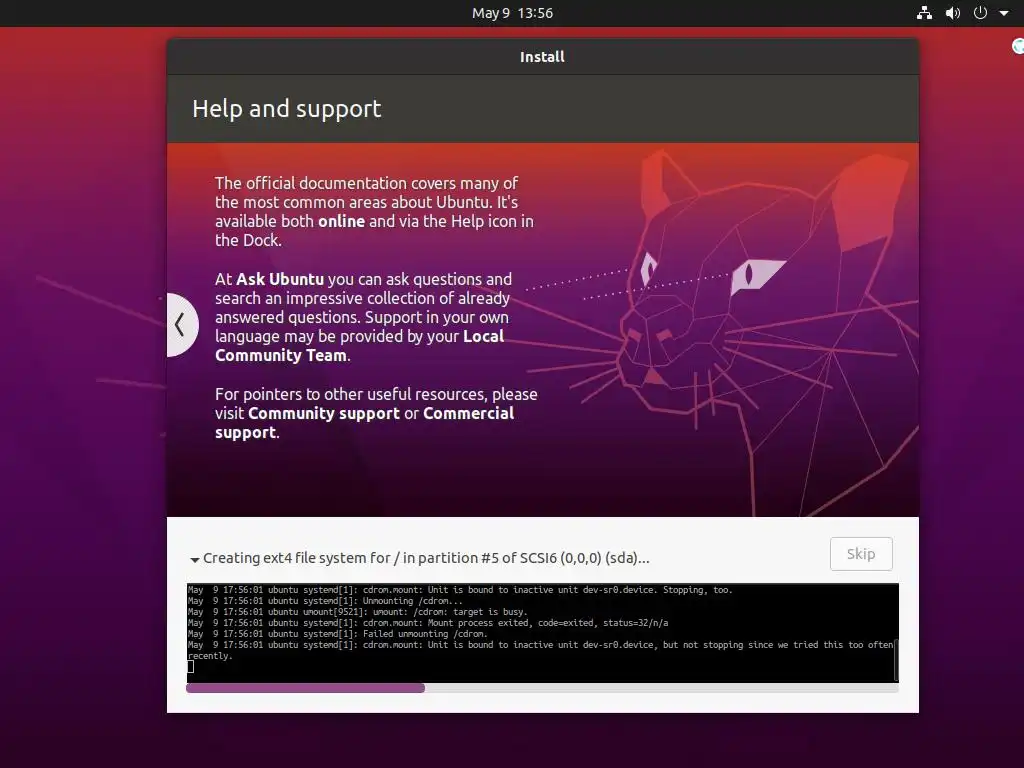Click the Skip button
1024x768 pixels.
click(861, 554)
